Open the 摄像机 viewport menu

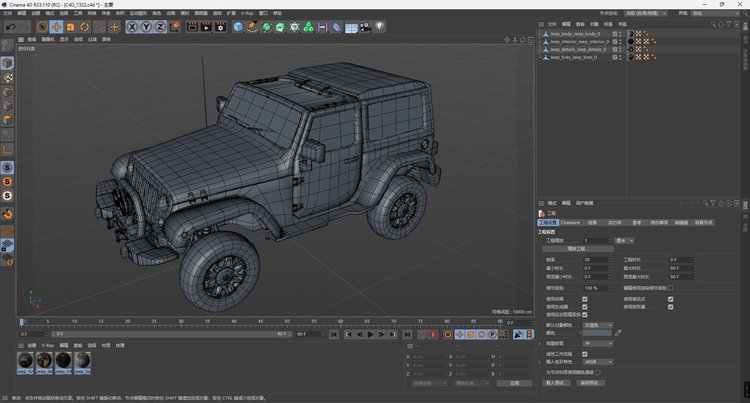pos(48,39)
